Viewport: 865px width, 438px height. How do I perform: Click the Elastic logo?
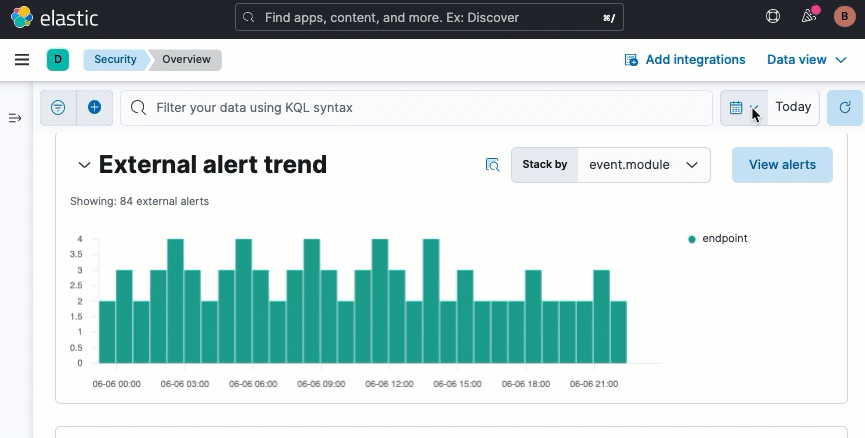(x=48, y=17)
